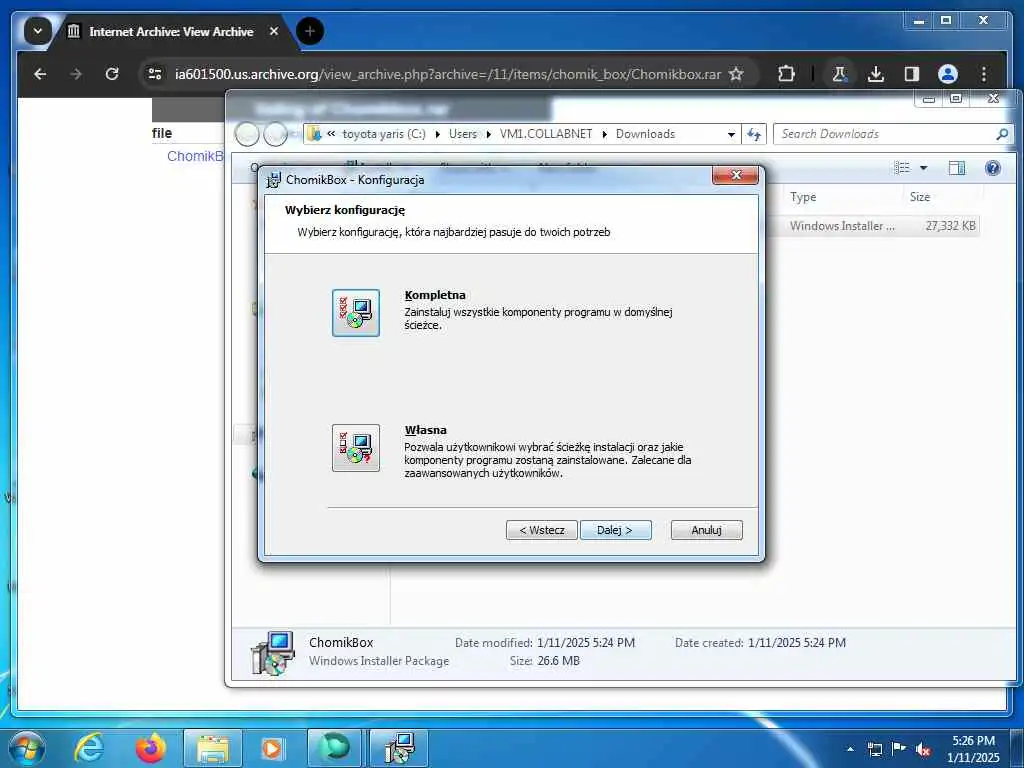Choose the Kompletna installation icon button
1024x768 pixels.
pyautogui.click(x=355, y=313)
